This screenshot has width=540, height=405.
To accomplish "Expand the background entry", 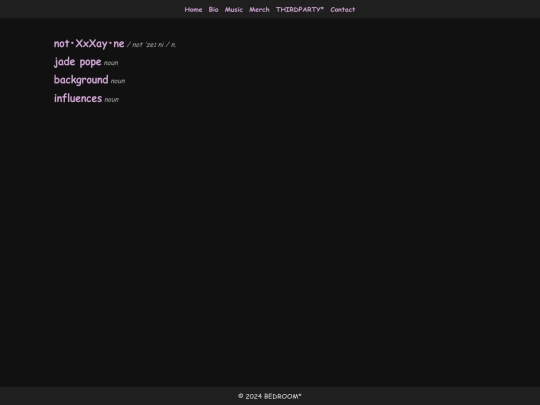I will point(81,80).
